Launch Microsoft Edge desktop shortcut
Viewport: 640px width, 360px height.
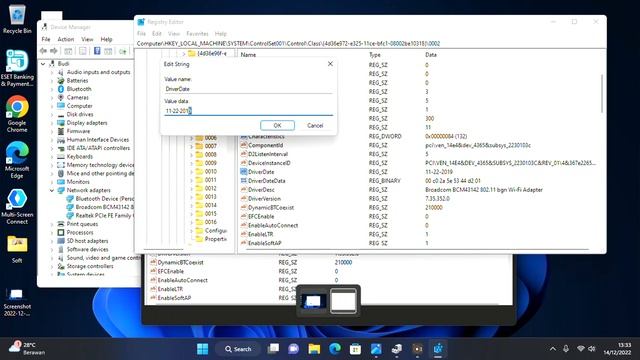coord(17,160)
